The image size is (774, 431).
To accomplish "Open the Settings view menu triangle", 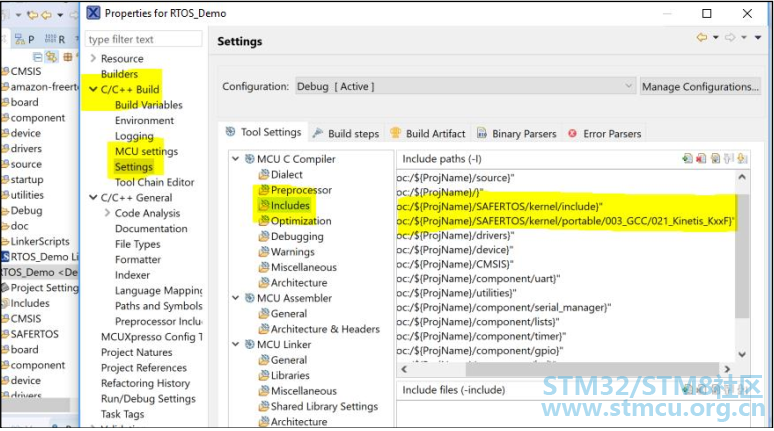I will click(758, 38).
